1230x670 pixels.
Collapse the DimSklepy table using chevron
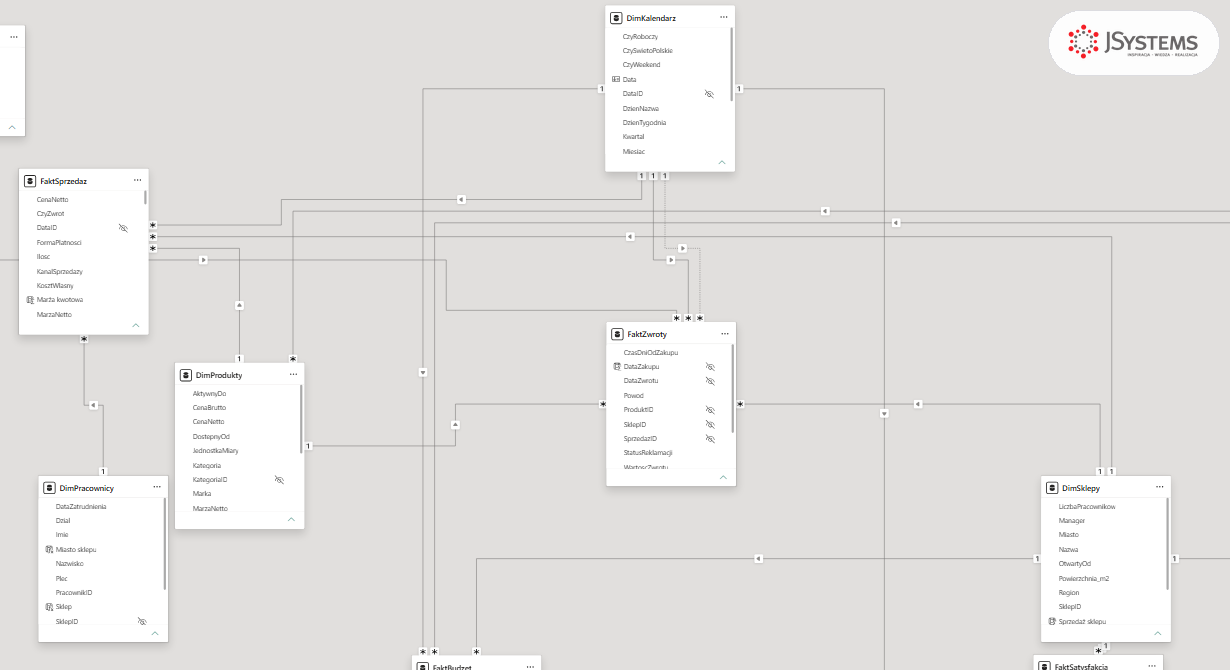click(x=1157, y=633)
